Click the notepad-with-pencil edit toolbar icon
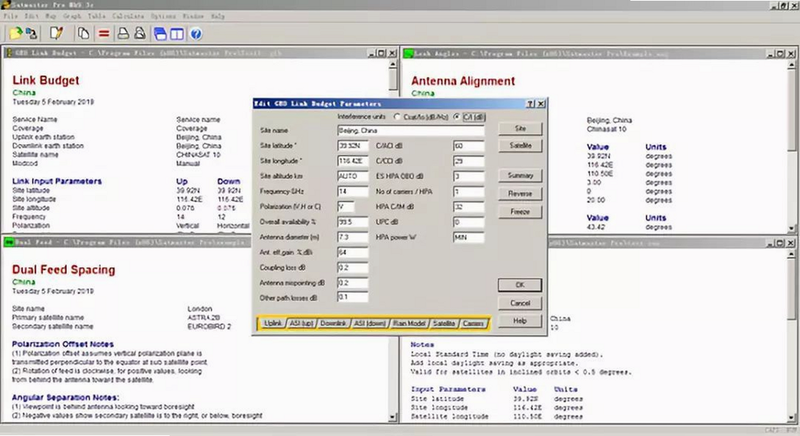800x436 pixels. tap(56, 34)
